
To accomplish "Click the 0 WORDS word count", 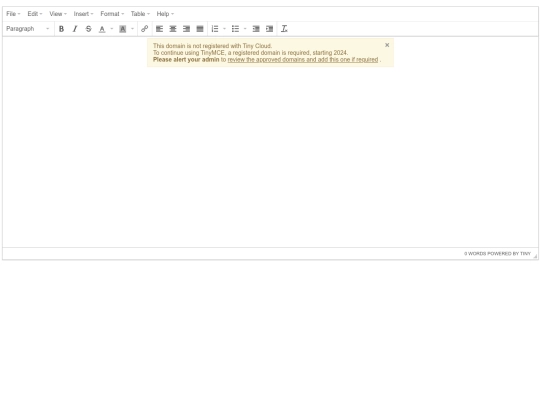I will 475,254.
